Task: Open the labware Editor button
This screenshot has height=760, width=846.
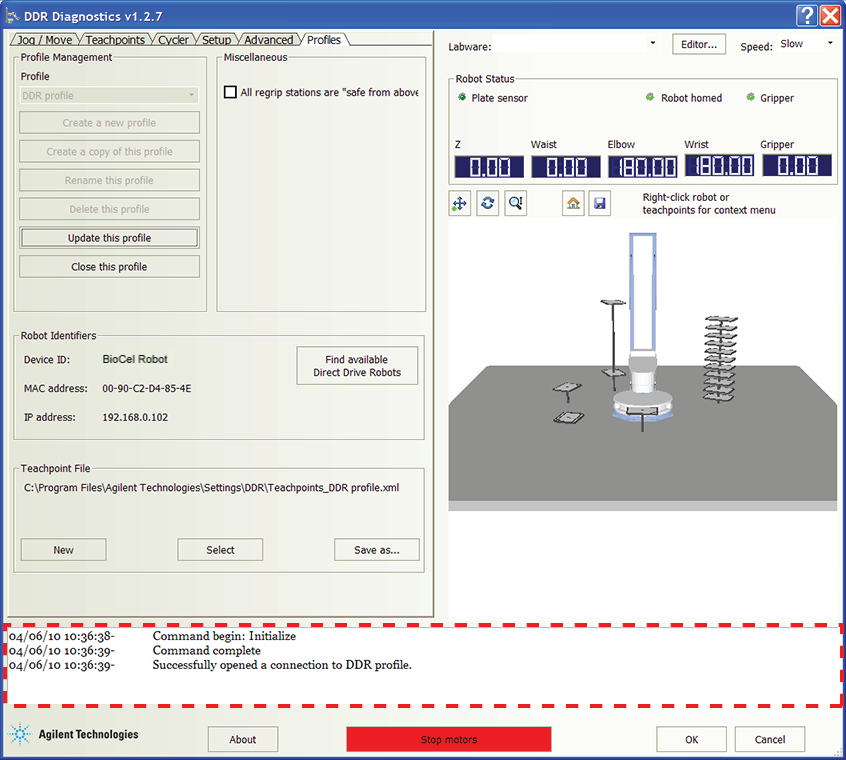Action: 699,45
